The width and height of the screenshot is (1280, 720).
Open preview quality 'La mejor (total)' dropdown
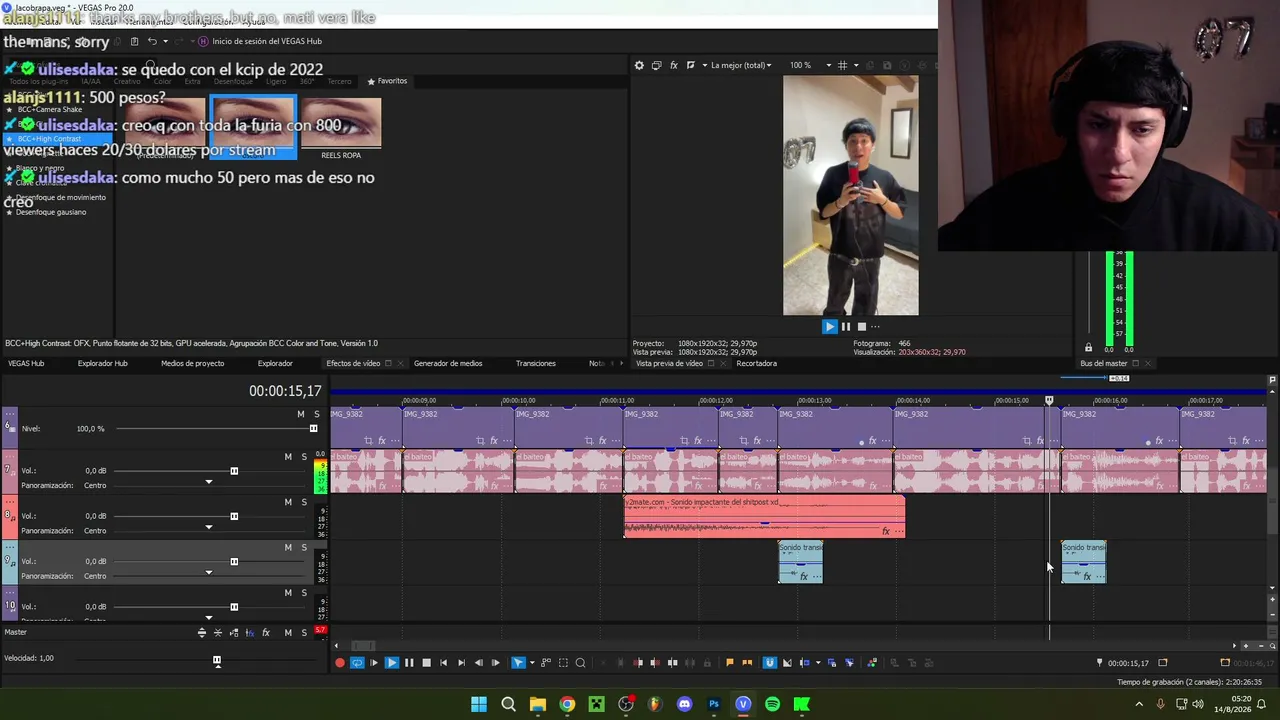point(739,65)
